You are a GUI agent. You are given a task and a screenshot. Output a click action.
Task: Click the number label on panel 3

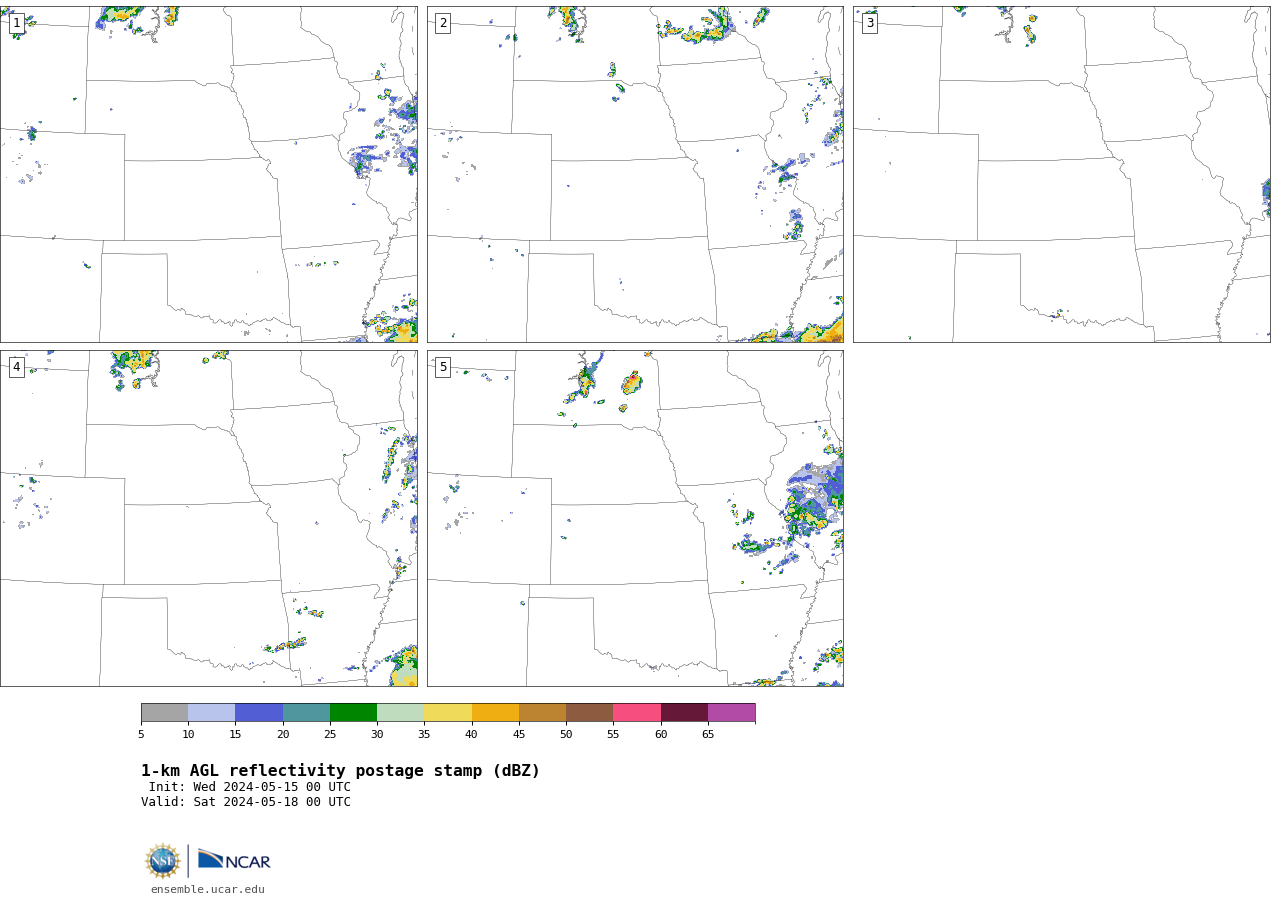coord(869,23)
